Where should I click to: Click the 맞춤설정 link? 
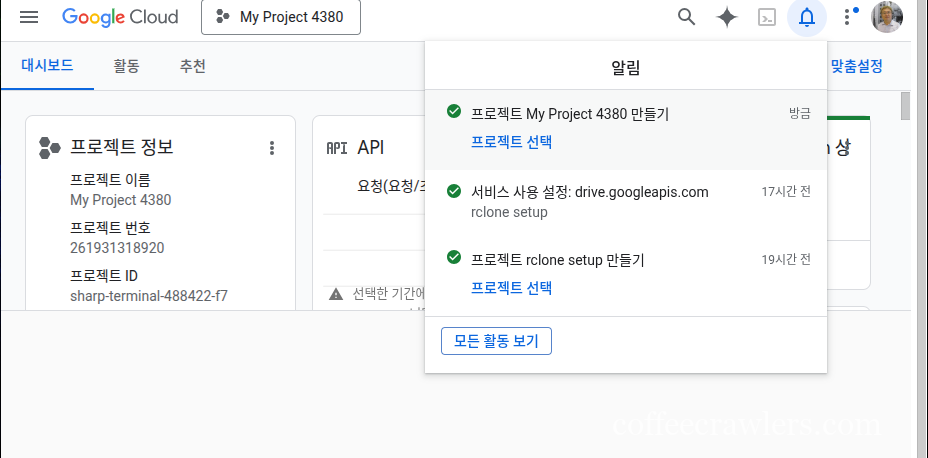pyautogui.click(x=856, y=67)
